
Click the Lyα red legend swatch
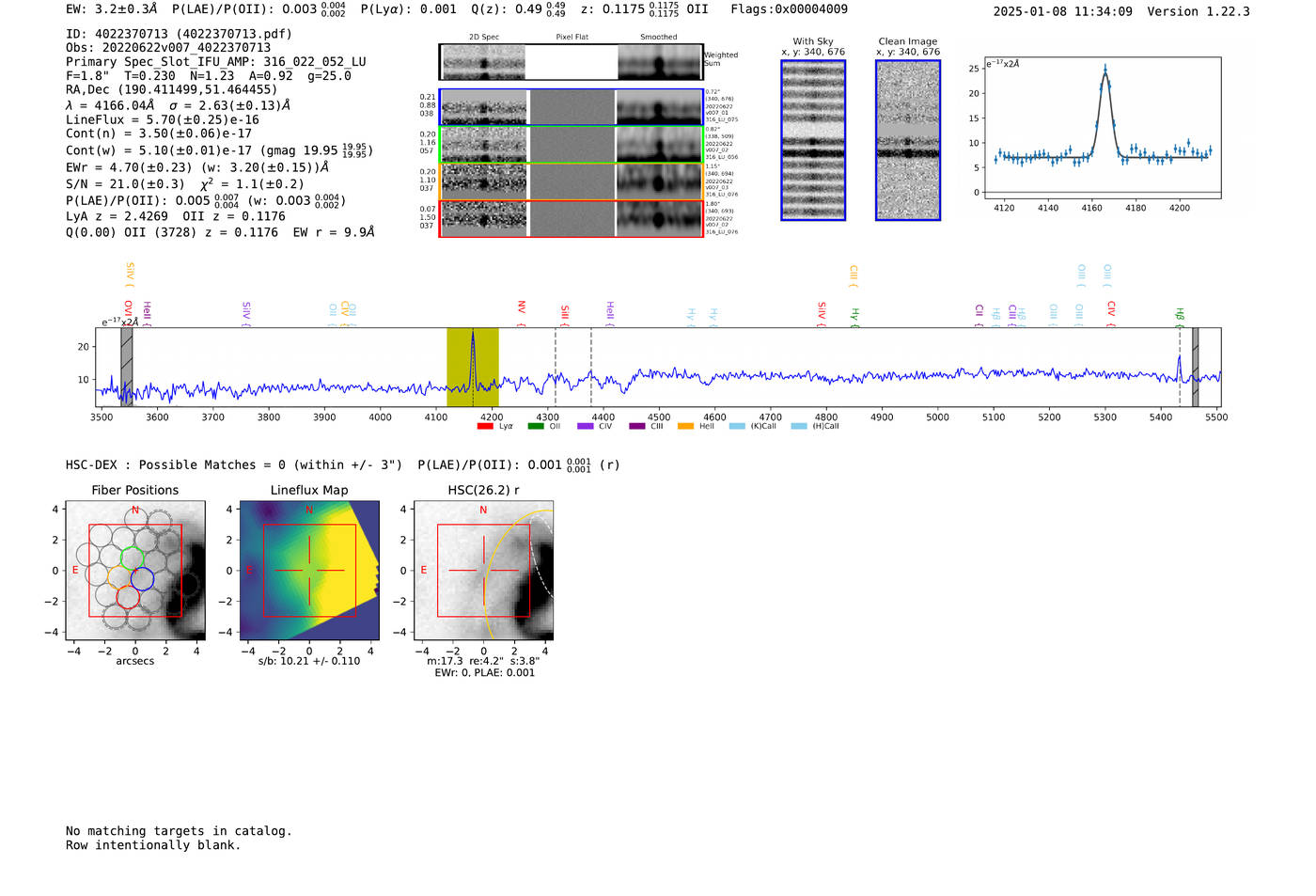pyautogui.click(x=485, y=426)
